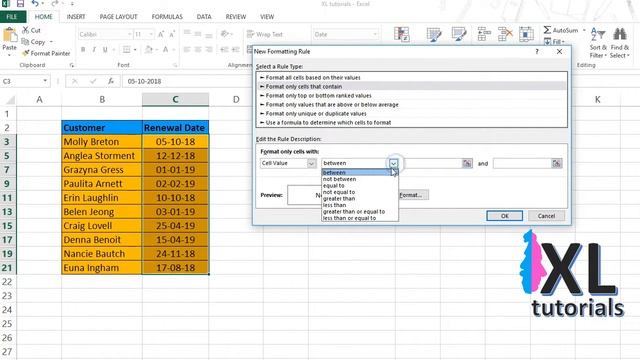Click the Decrease Font Size icon

pos(172,34)
